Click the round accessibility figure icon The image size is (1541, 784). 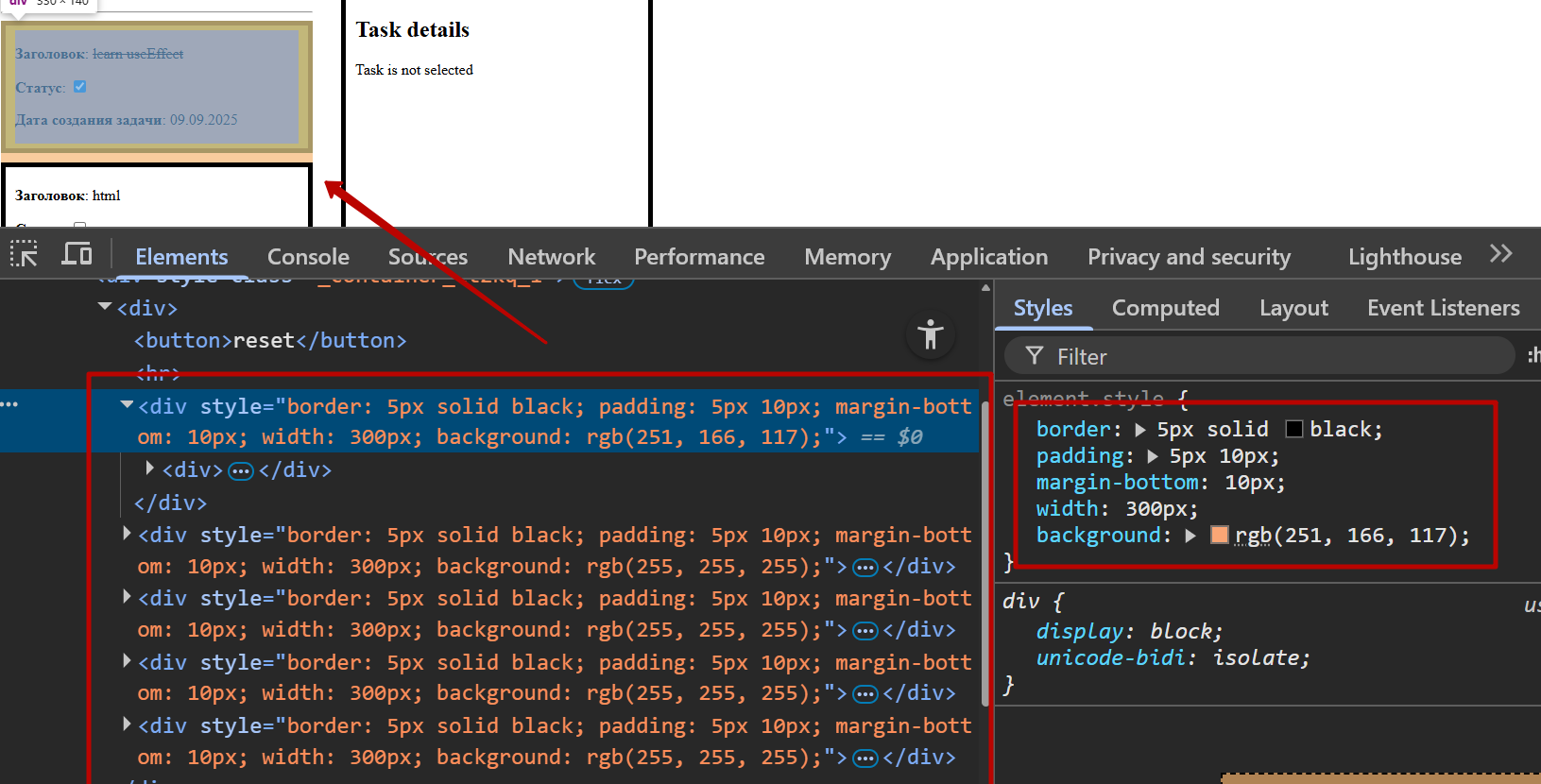tap(930, 334)
